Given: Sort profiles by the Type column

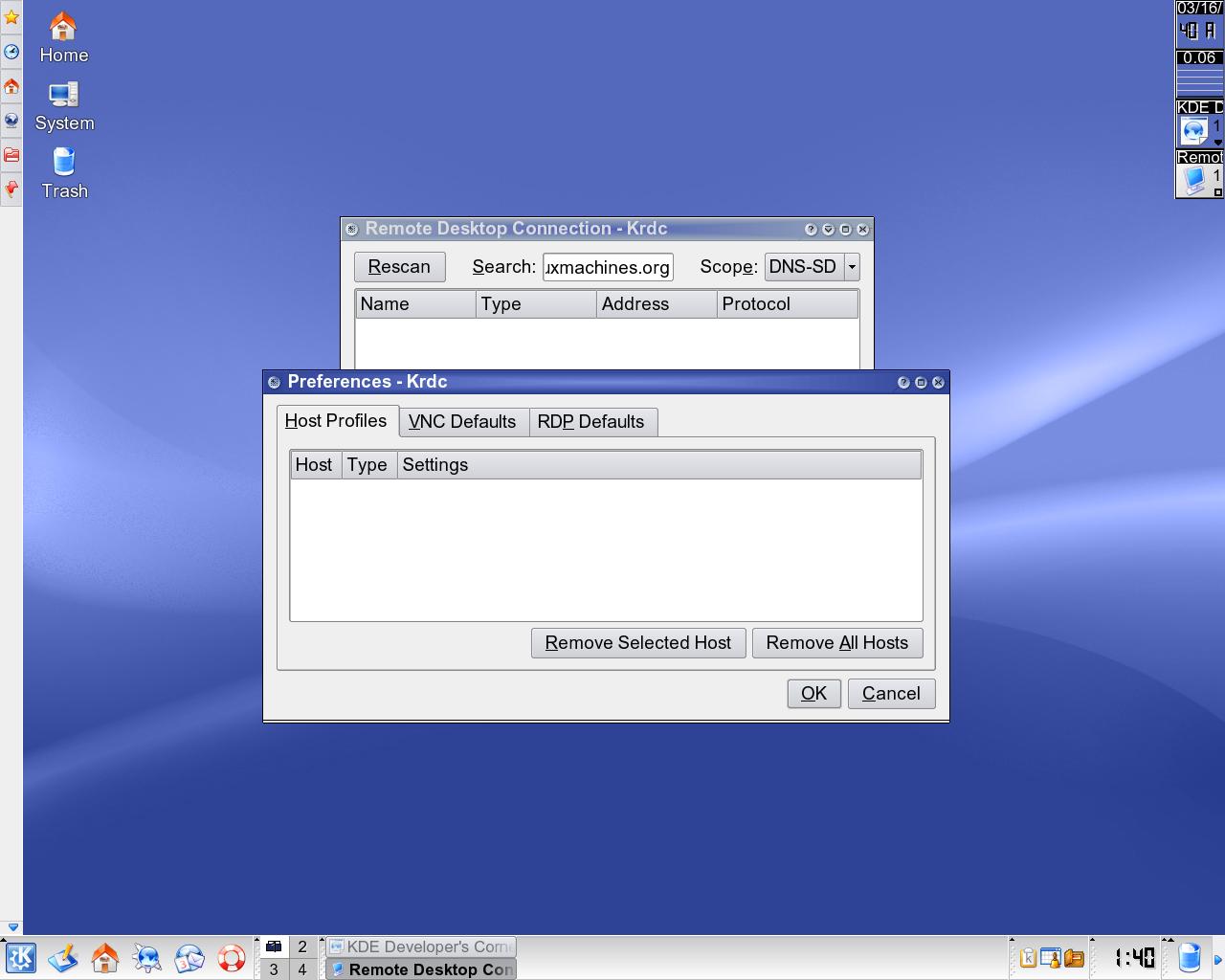Looking at the screenshot, I should (x=368, y=465).
